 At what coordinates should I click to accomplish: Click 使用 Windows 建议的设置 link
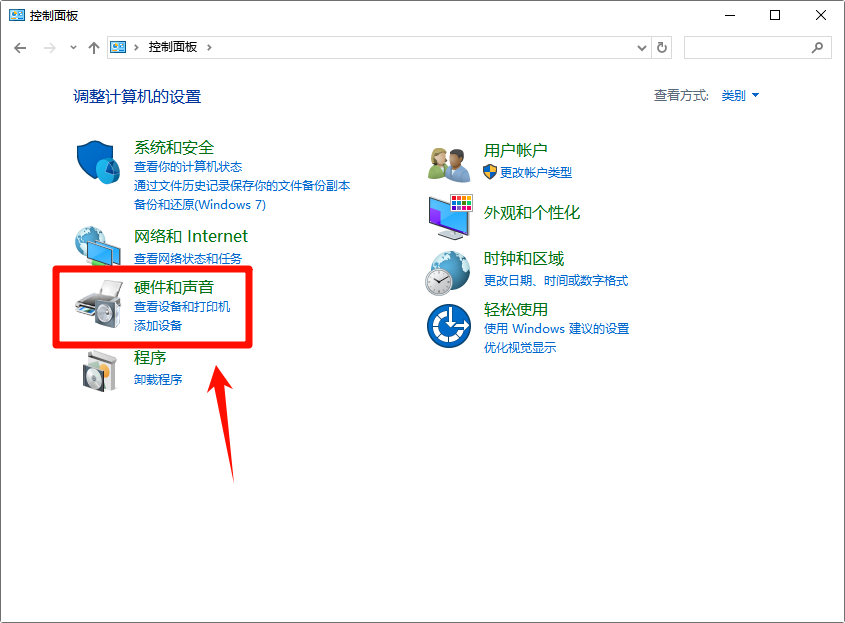pyautogui.click(x=556, y=328)
